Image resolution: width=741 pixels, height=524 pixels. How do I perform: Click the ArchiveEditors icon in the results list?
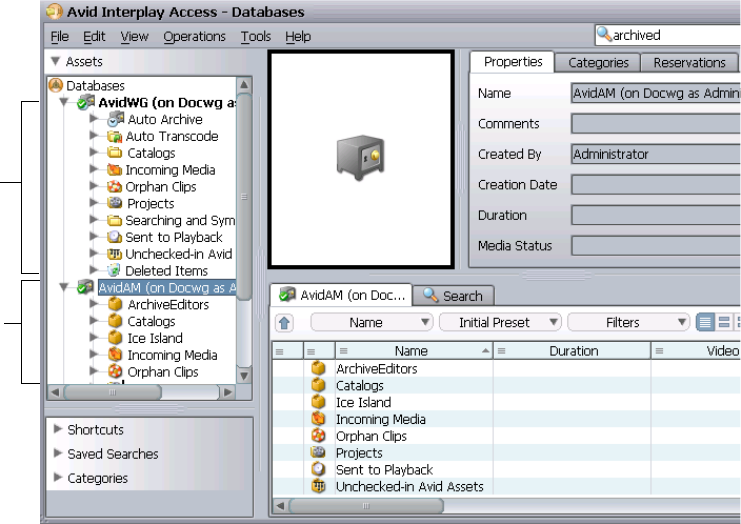coord(318,368)
